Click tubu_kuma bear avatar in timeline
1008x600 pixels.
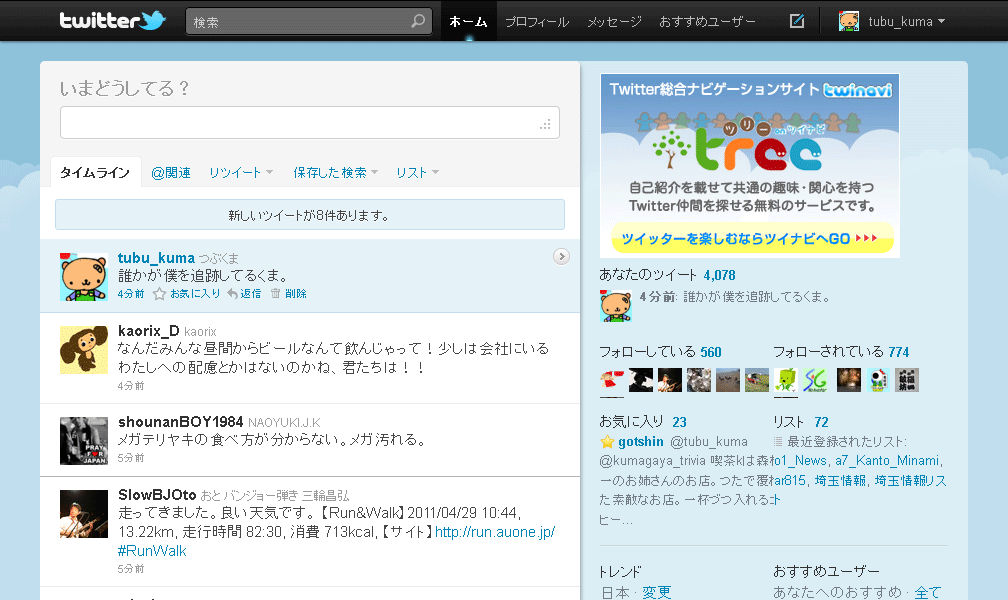point(84,277)
